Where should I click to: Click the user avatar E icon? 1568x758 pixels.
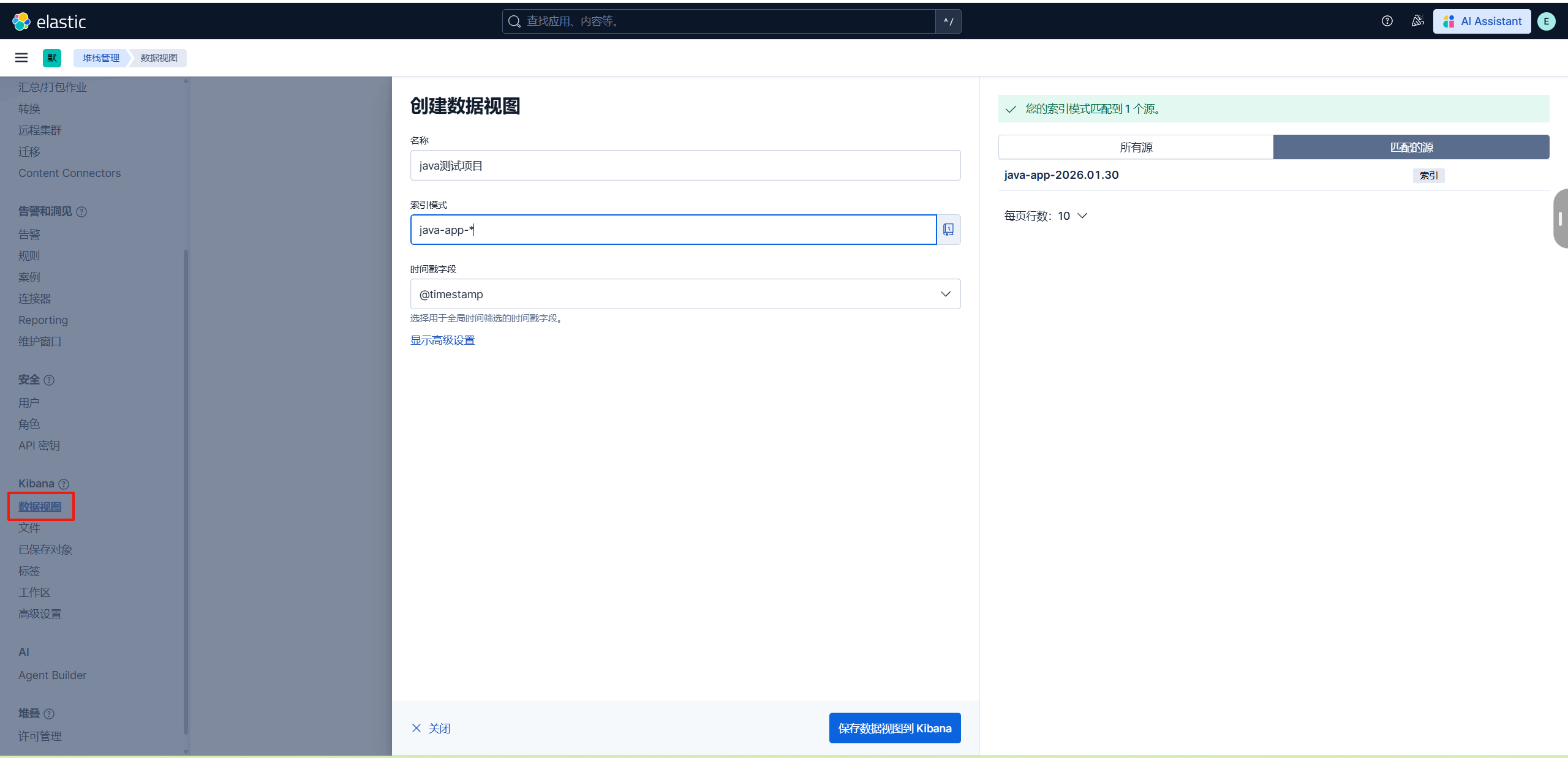click(x=1547, y=21)
